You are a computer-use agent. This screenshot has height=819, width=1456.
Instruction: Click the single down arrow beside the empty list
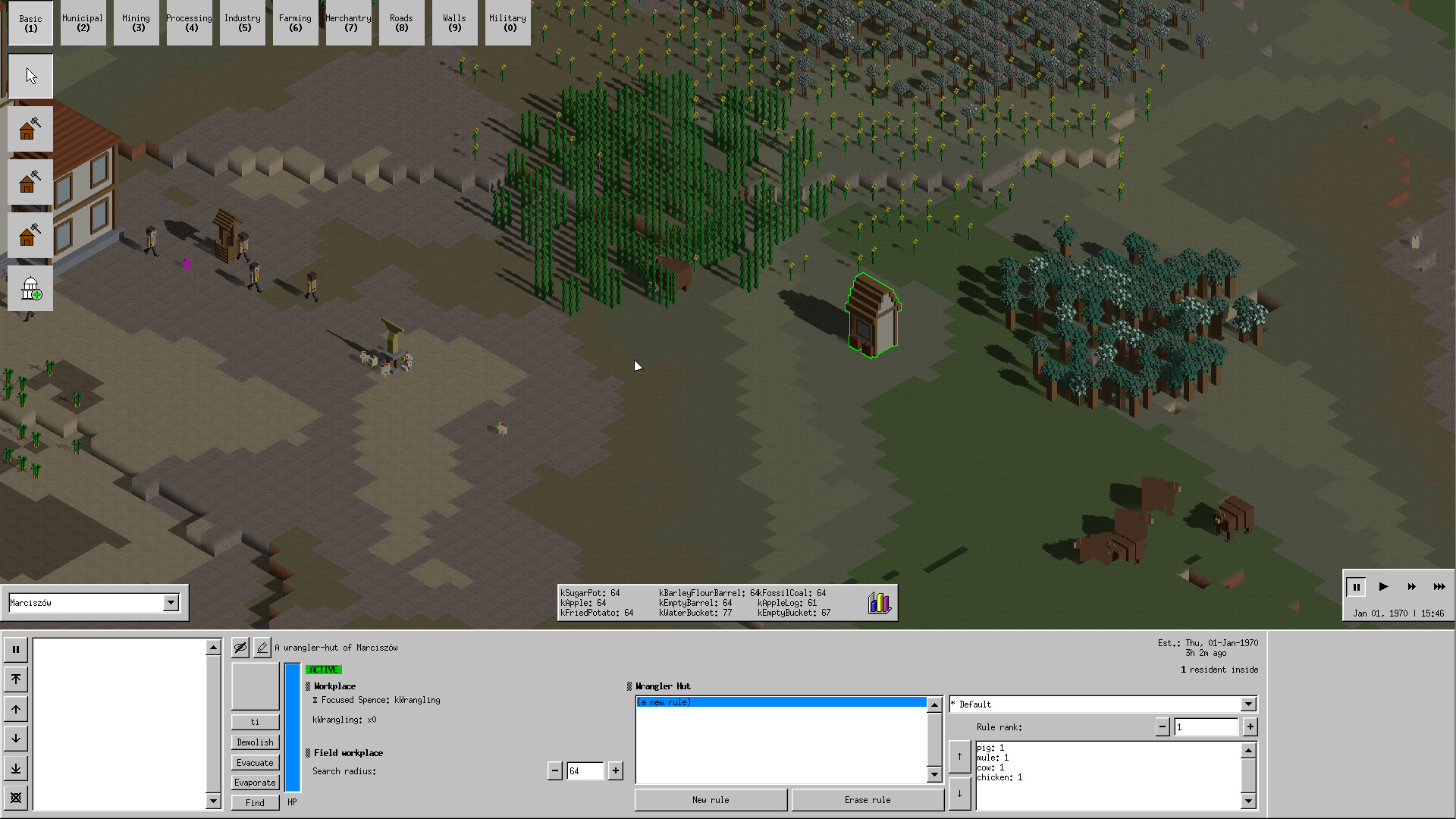(x=16, y=738)
